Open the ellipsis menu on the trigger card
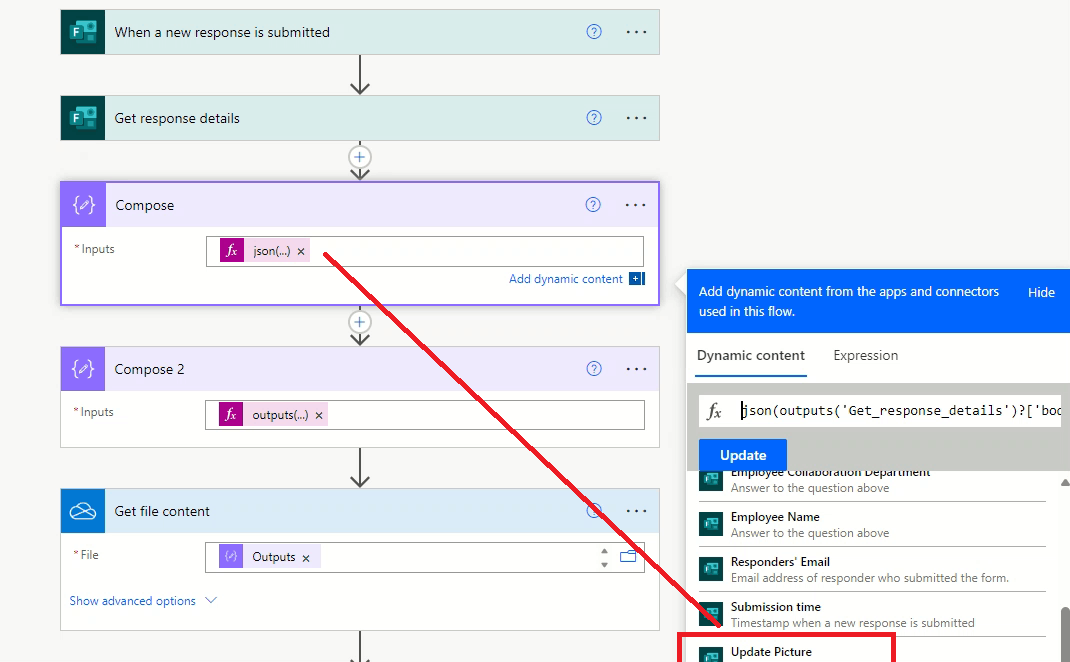 636,31
